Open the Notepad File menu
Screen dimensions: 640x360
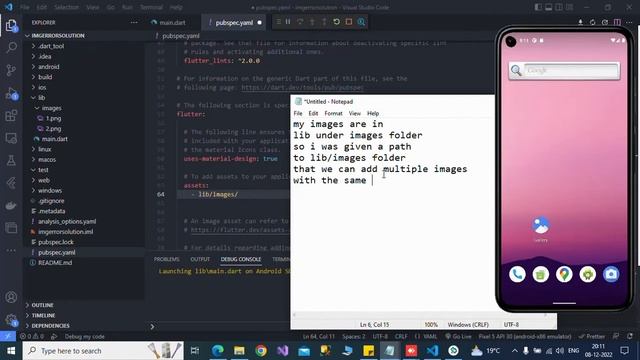click(298, 113)
